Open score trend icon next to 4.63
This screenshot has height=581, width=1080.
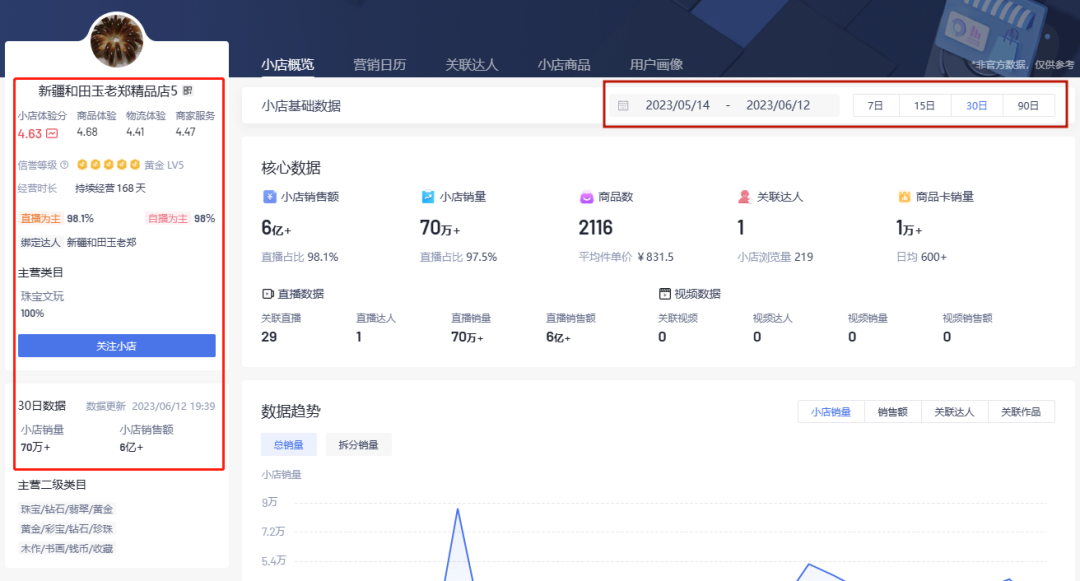(x=52, y=134)
